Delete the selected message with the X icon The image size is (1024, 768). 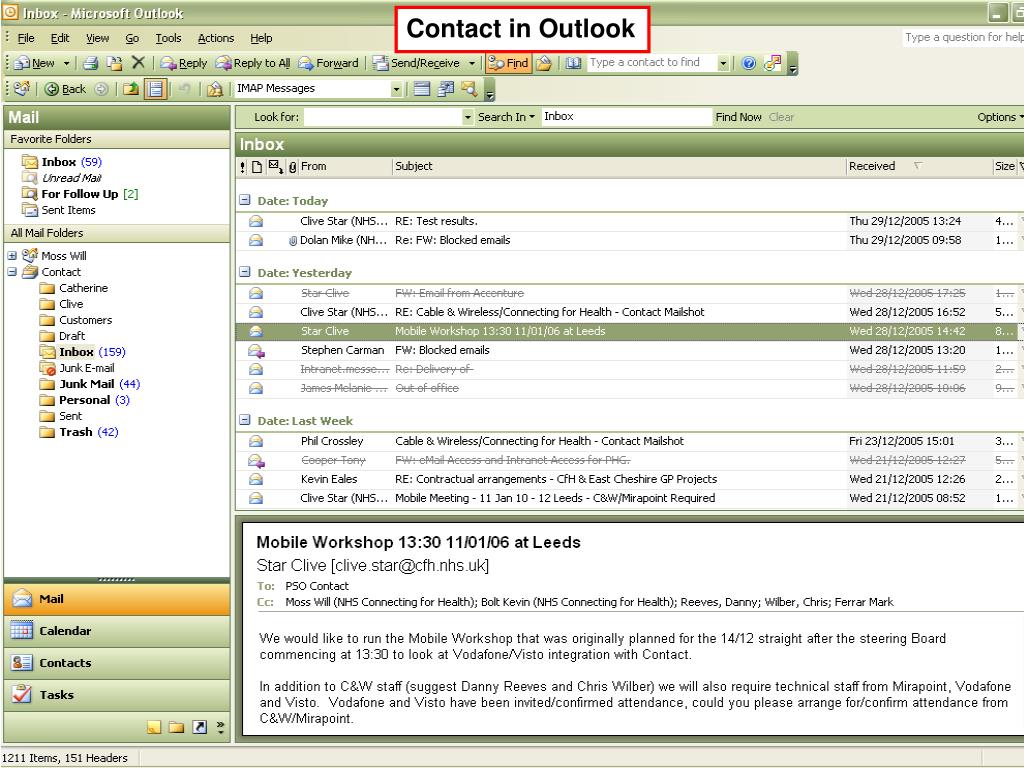point(138,63)
